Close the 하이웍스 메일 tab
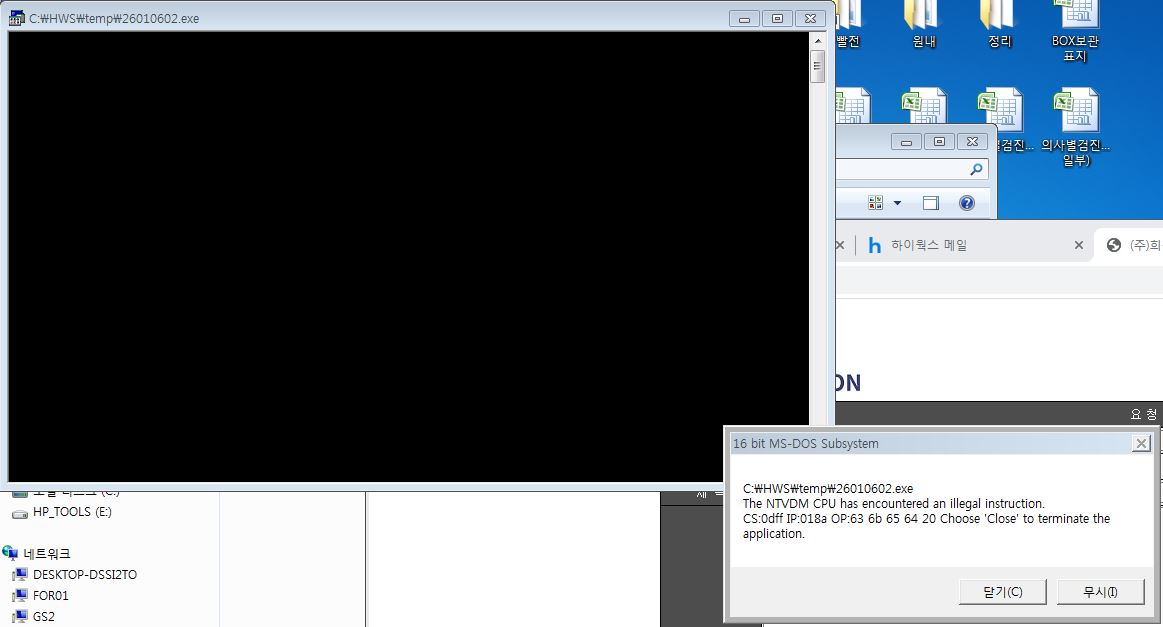This screenshot has width=1163, height=627. click(1078, 245)
